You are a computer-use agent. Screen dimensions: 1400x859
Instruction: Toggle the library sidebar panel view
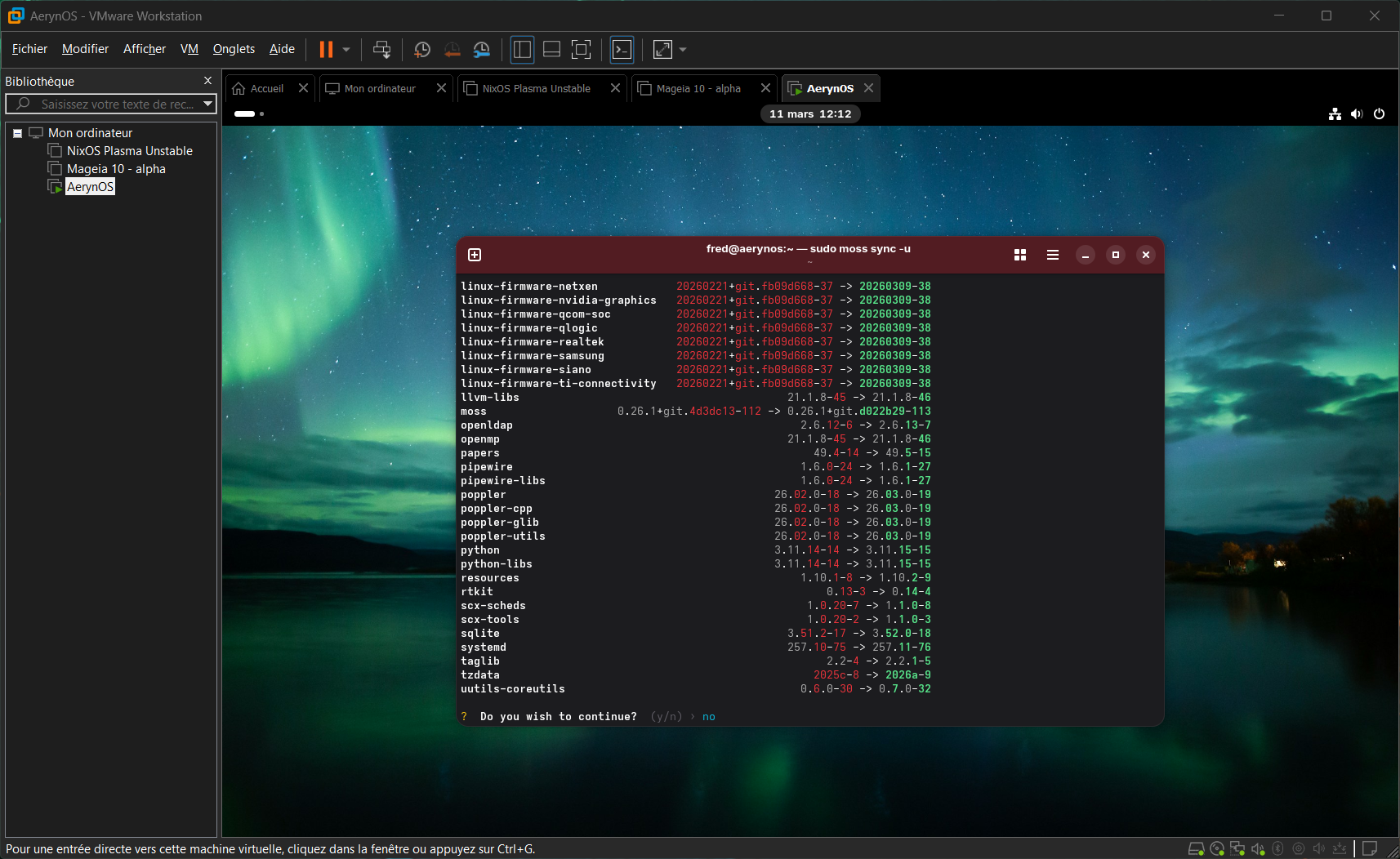[522, 50]
